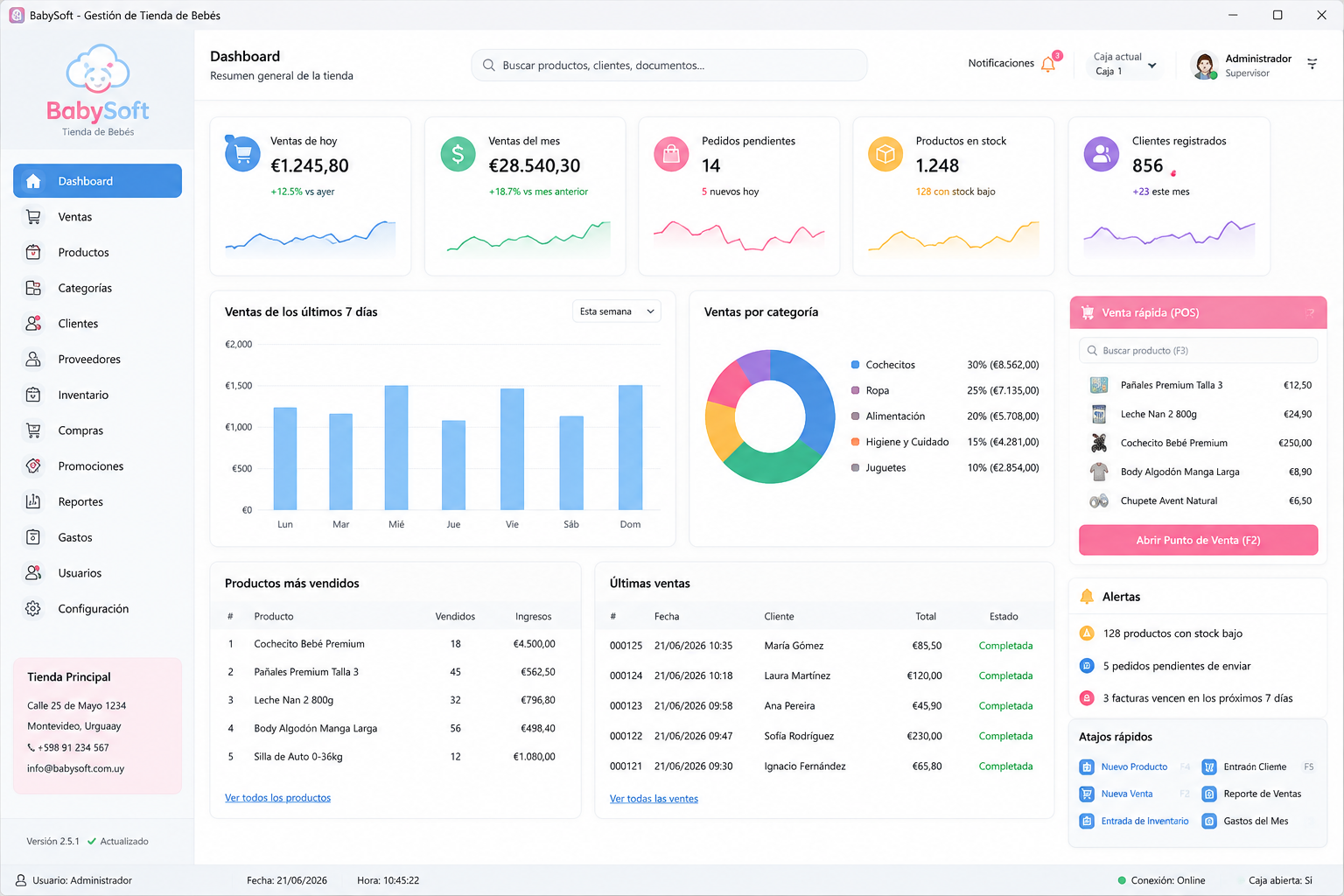Go to Dashboard in the sidebar
Image resolution: width=1344 pixels, height=896 pixels.
97,181
